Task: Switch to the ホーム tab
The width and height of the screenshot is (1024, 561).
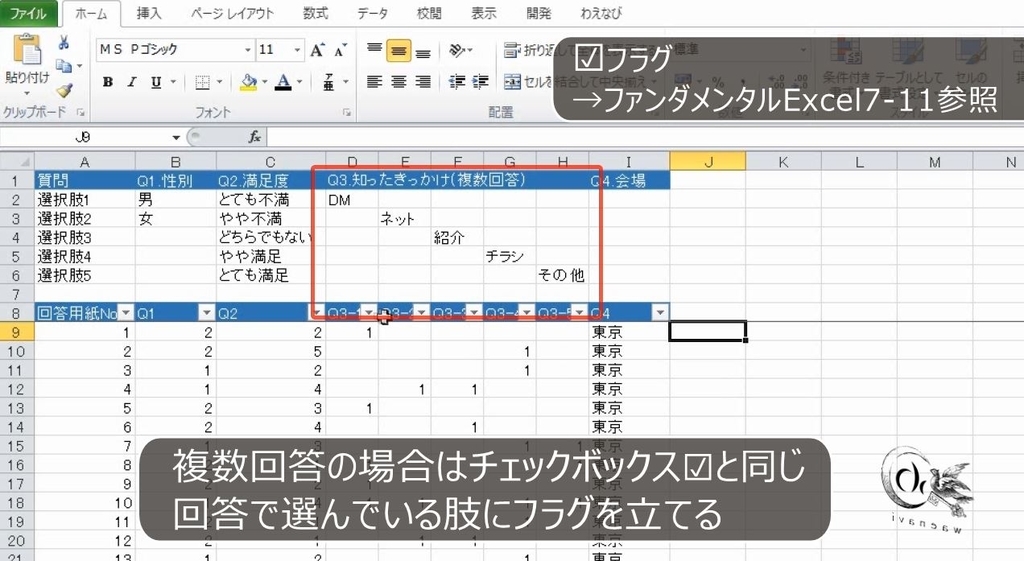Action: click(91, 14)
